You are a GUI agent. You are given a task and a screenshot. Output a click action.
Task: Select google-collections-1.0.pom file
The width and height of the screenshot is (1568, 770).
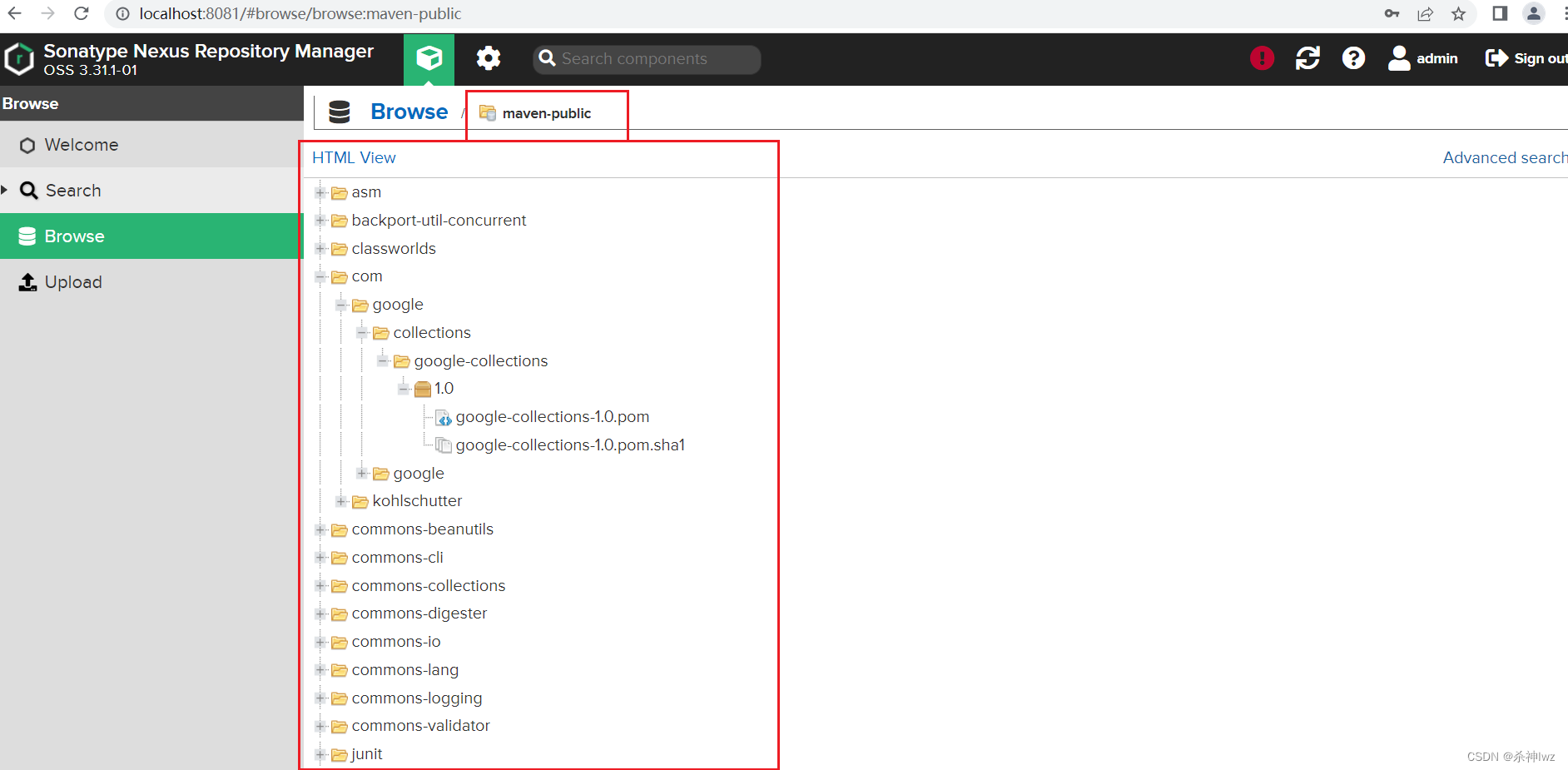[553, 417]
